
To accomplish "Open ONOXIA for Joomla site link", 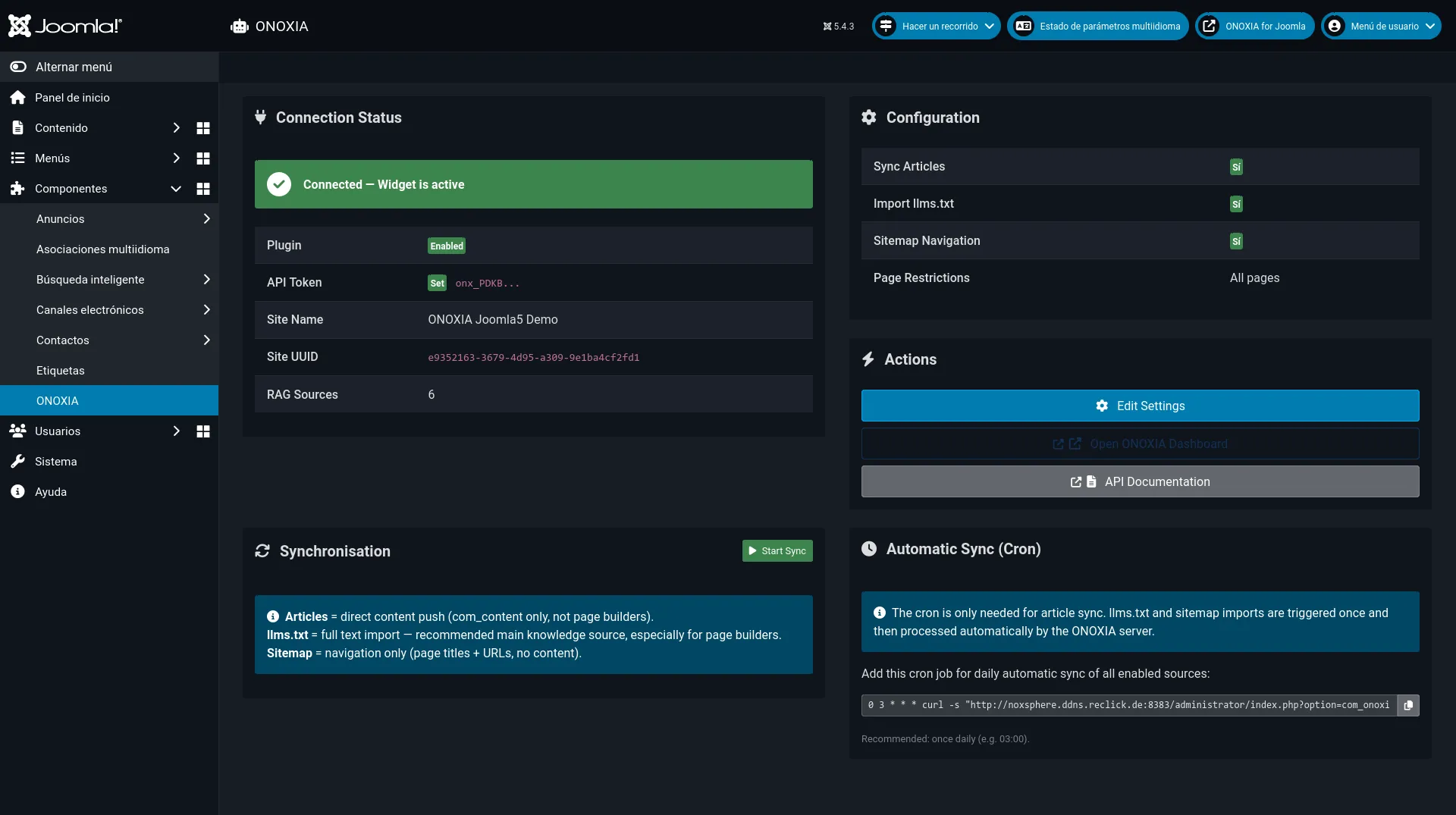I will pos(1255,26).
